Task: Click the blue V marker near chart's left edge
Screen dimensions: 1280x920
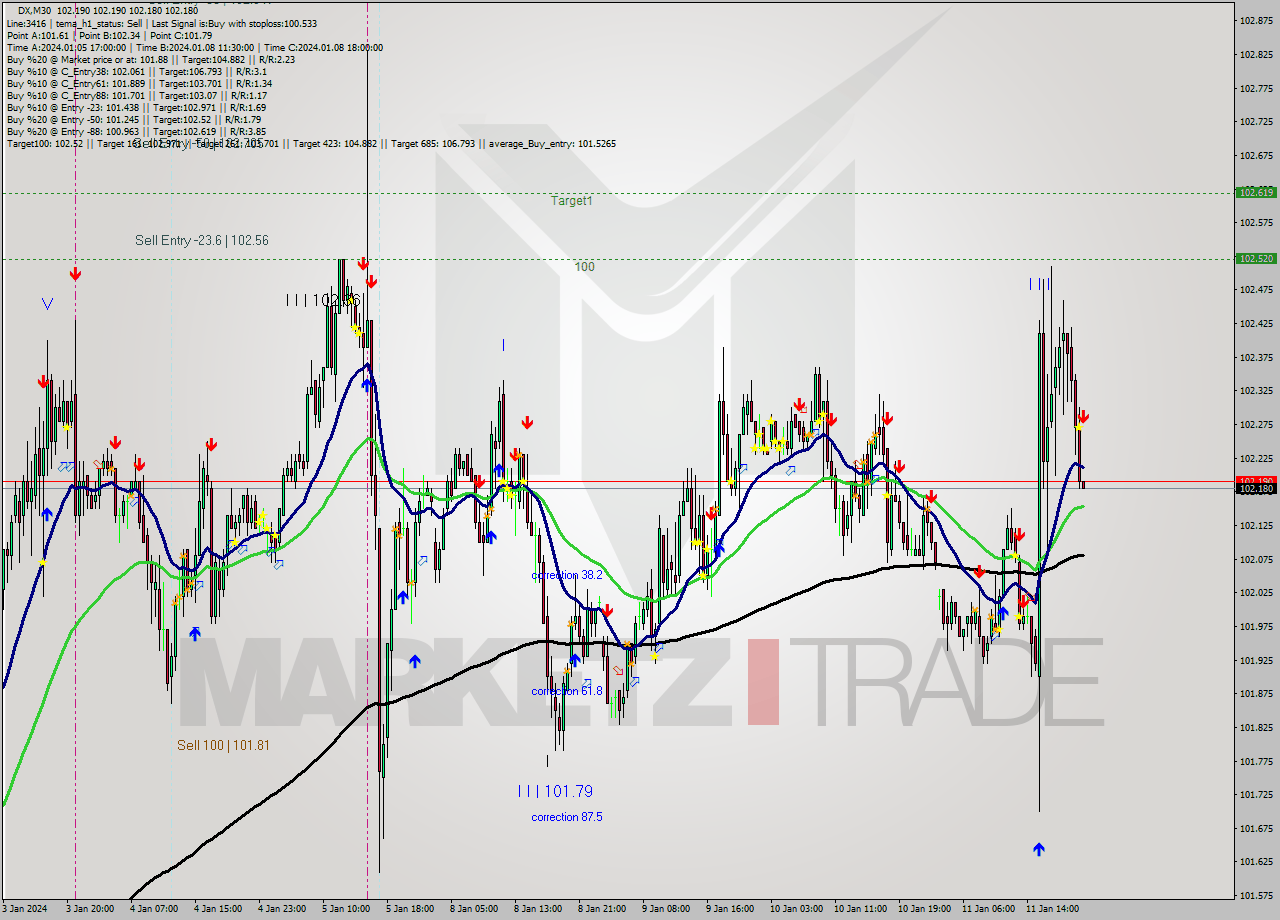Action: tap(47, 303)
